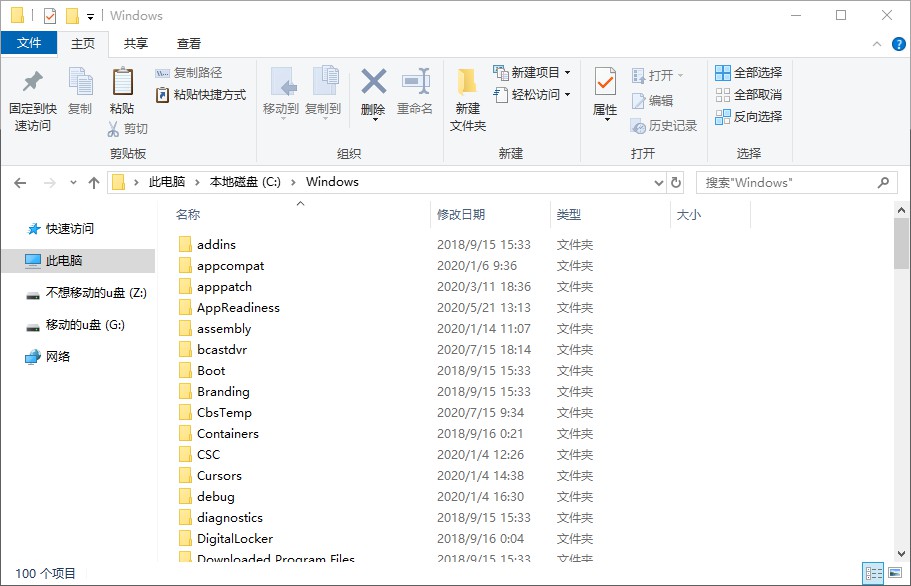The image size is (911, 586).
Task: Select the bcastdvr folder icon
Action: [x=185, y=350]
